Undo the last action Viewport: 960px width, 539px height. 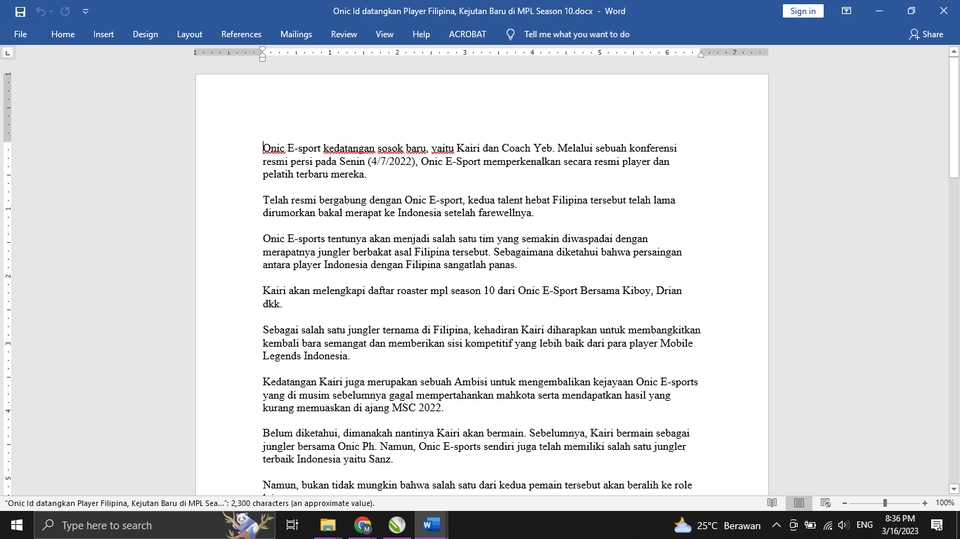tap(40, 11)
